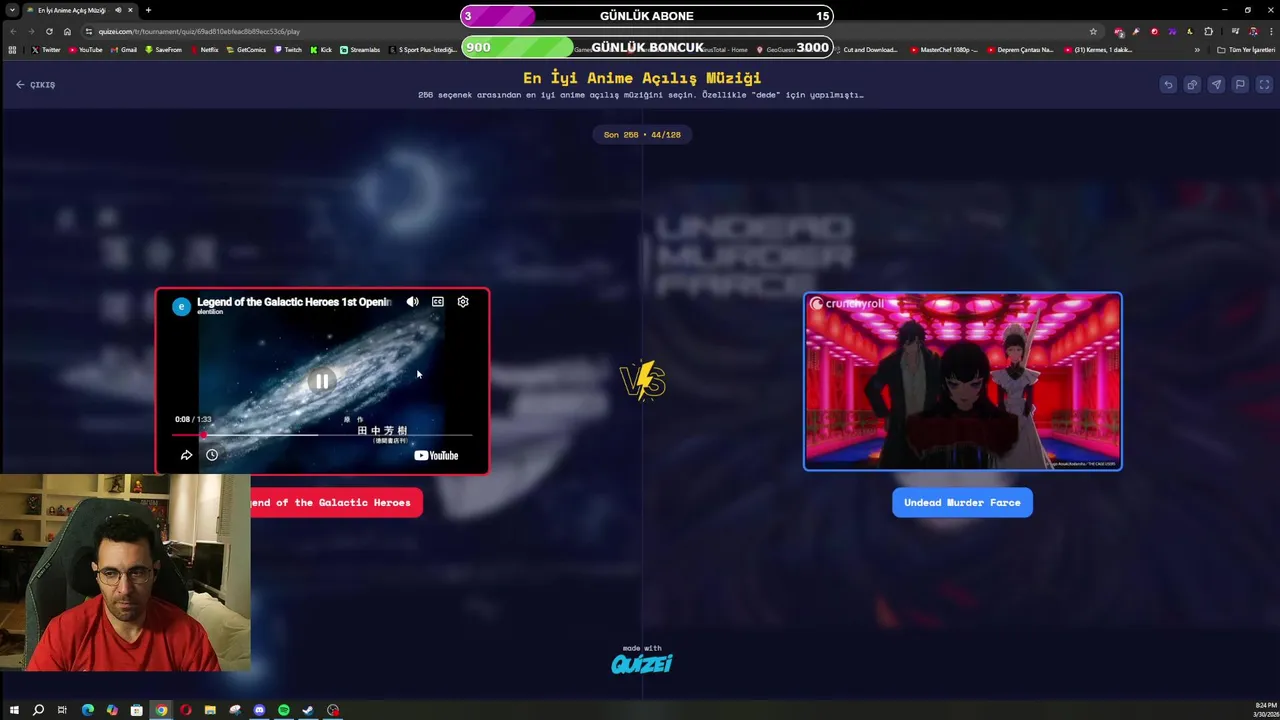The width and height of the screenshot is (1280, 720).
Task: Open the Kick bookmark
Action: (321, 49)
